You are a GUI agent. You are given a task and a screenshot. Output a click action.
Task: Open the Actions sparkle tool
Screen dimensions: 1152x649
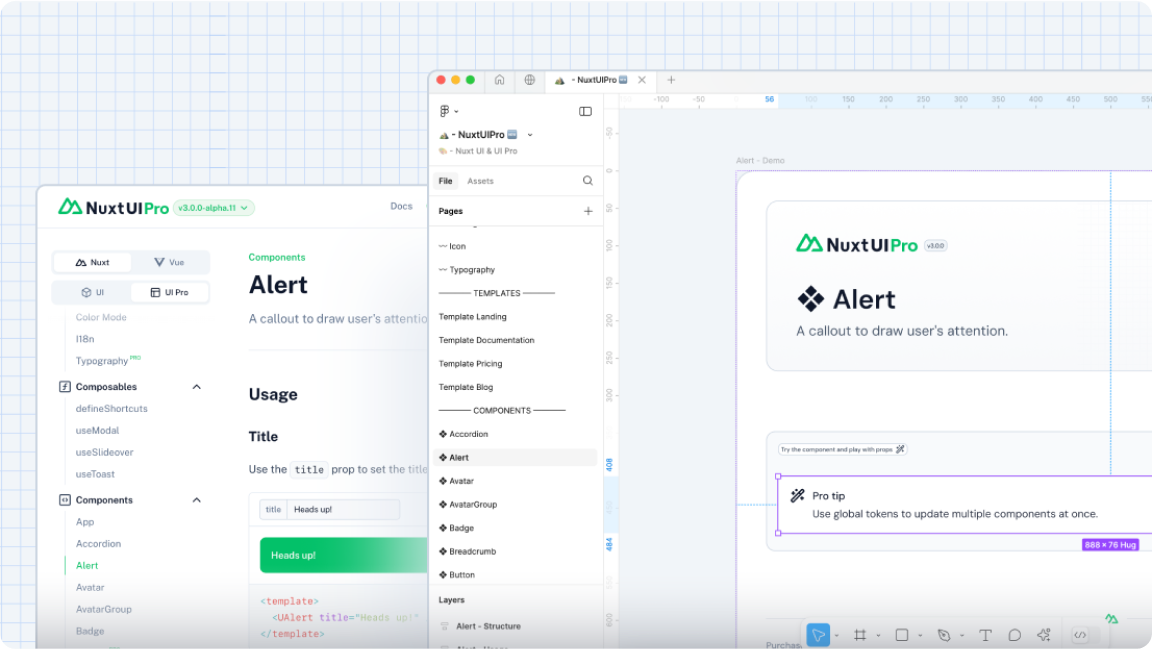pyautogui.click(x=1044, y=634)
